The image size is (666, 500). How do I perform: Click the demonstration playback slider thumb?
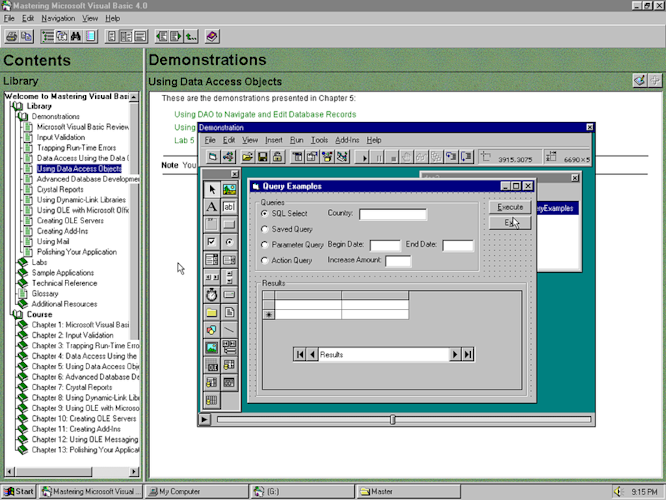392,420
